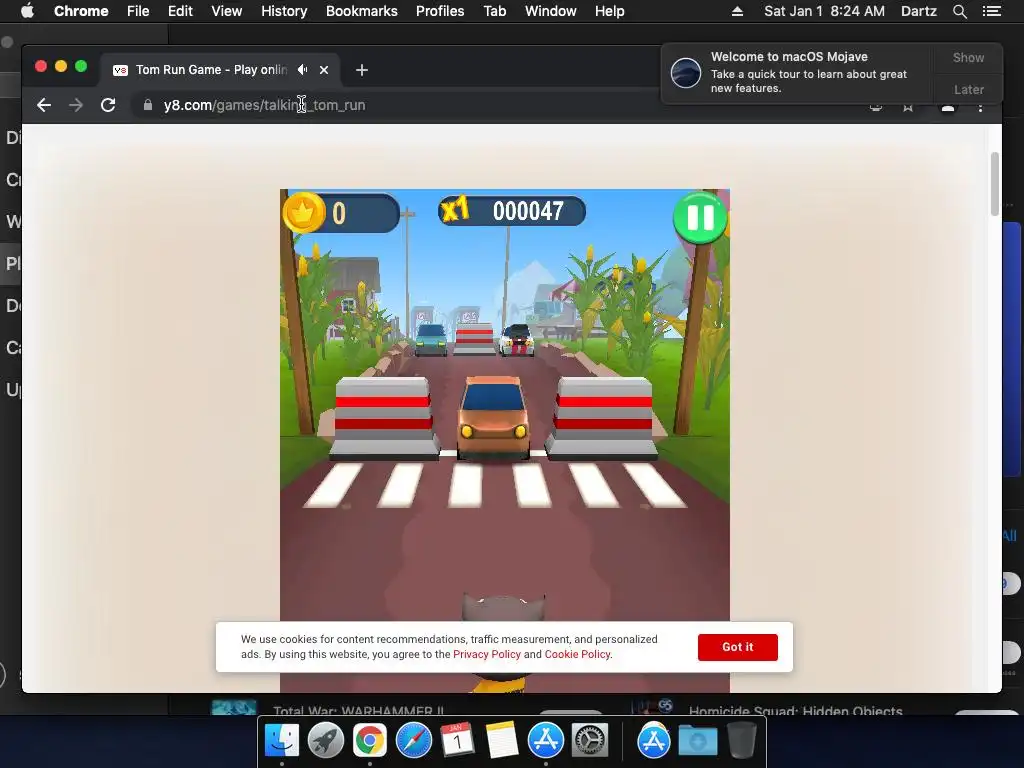The width and height of the screenshot is (1024, 768).
Task: Open Launchpad from the Dock
Action: tap(326, 740)
